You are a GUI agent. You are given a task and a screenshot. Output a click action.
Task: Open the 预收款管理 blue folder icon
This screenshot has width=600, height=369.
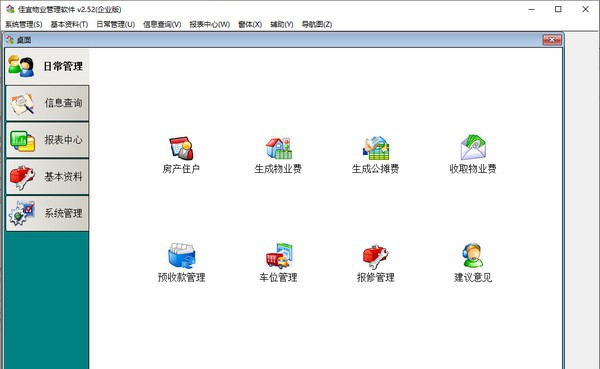[x=181, y=255]
